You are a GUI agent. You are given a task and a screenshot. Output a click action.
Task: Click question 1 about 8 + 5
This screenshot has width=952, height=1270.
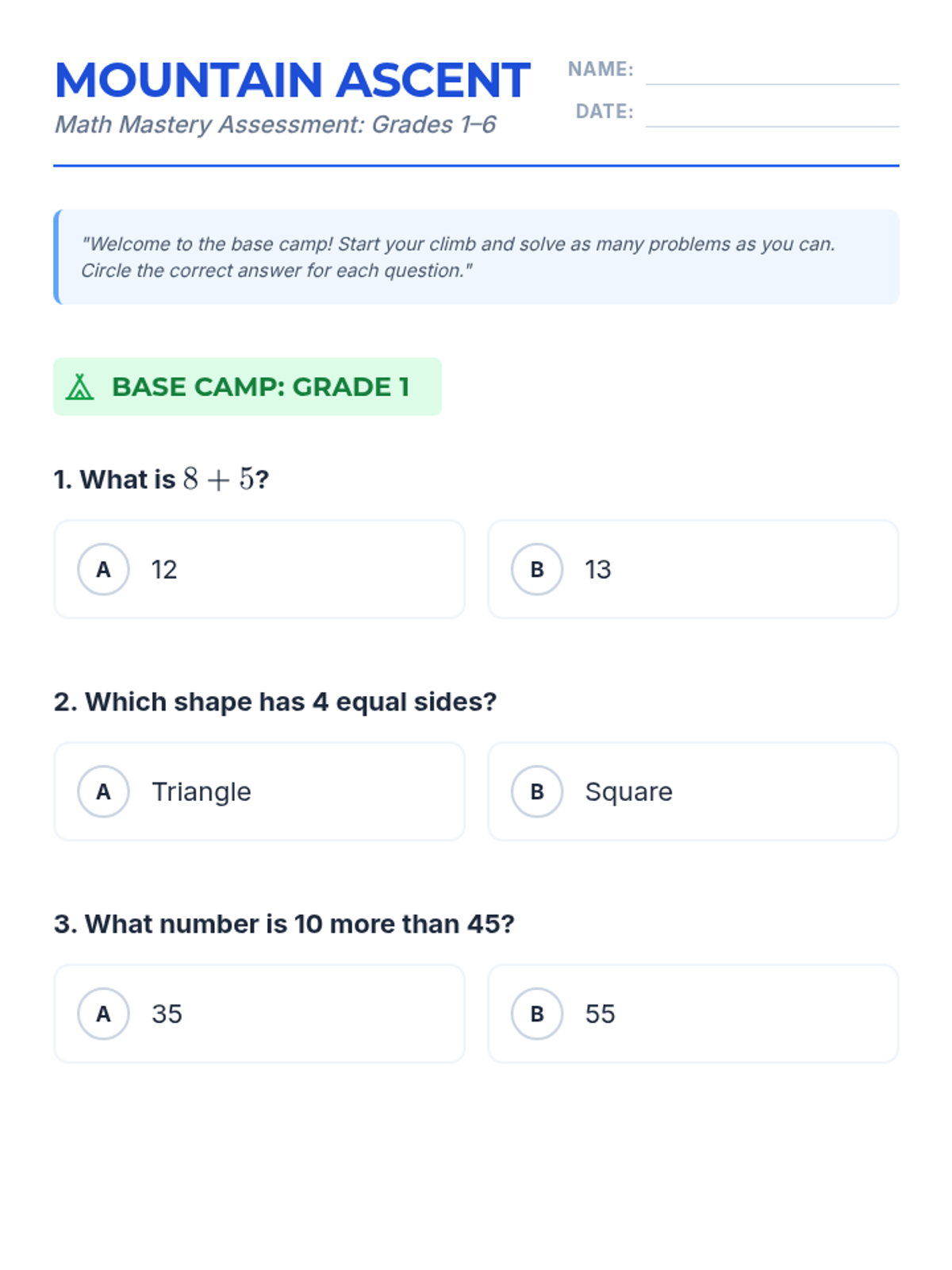[162, 479]
